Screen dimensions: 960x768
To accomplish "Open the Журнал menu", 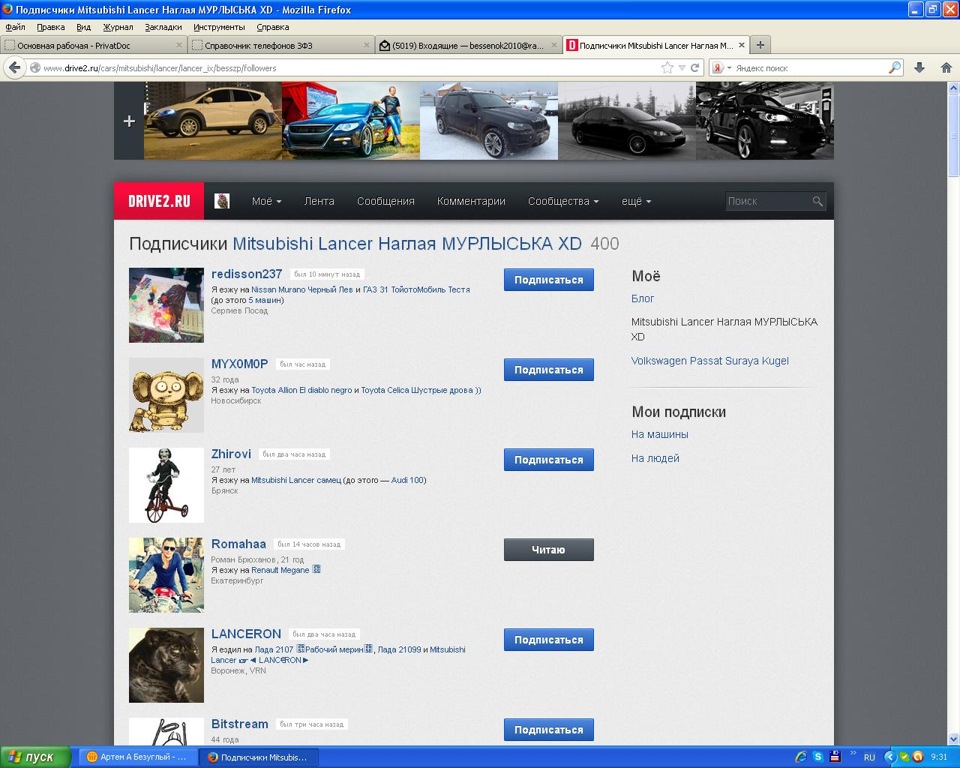I will click(x=118, y=27).
